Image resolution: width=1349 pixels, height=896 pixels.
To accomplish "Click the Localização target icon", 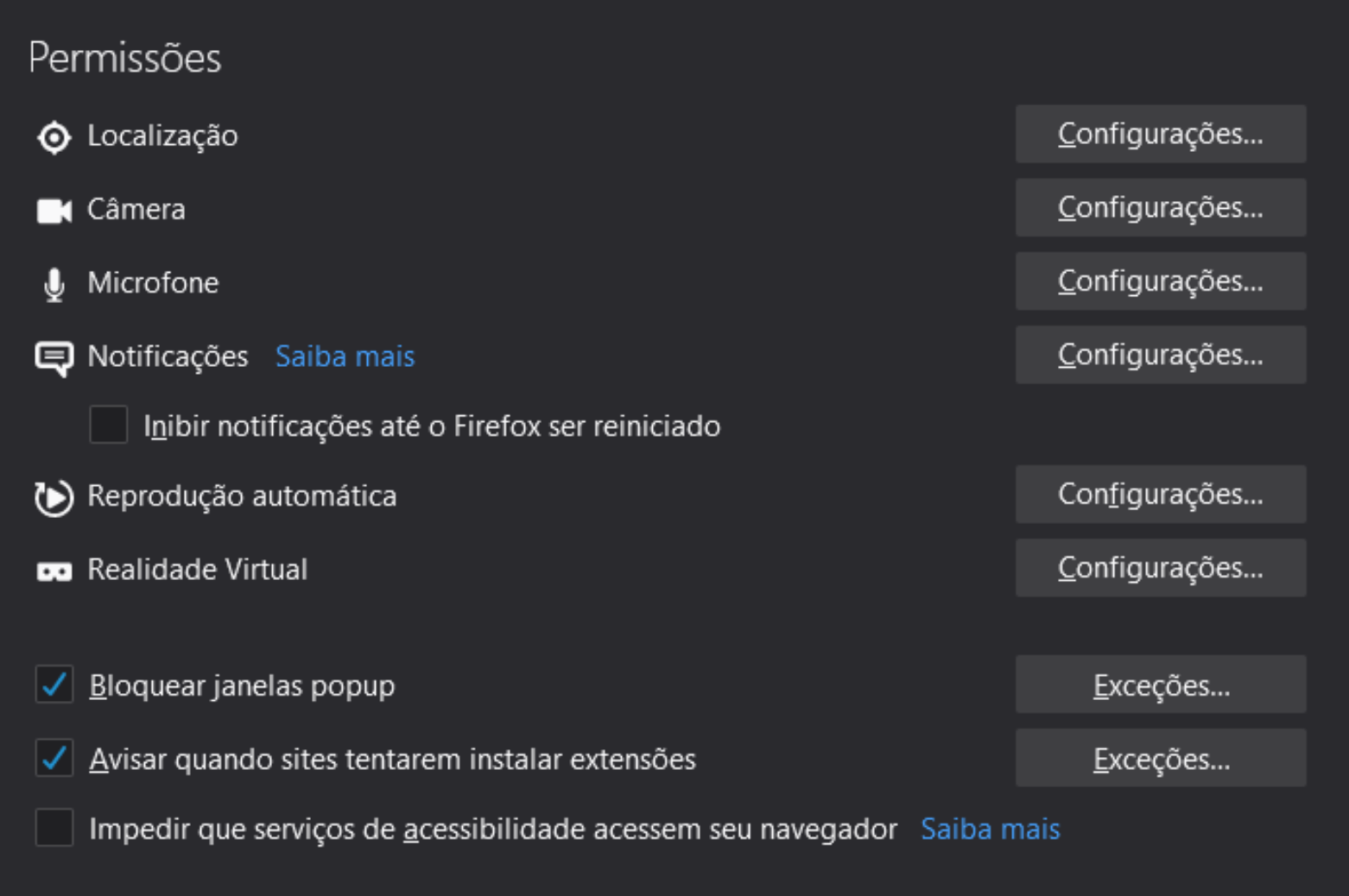I will click(54, 137).
